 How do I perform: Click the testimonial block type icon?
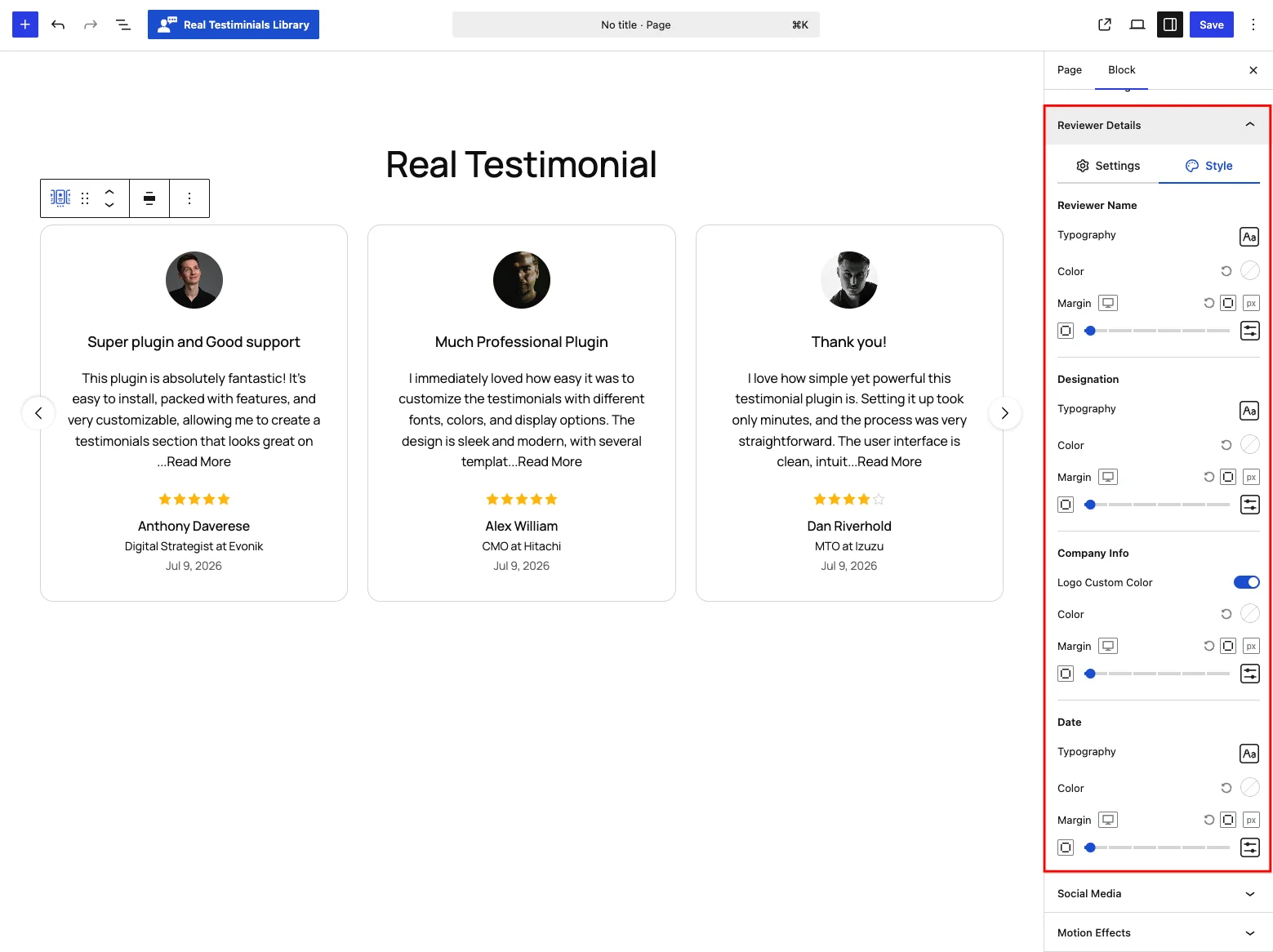[60, 198]
